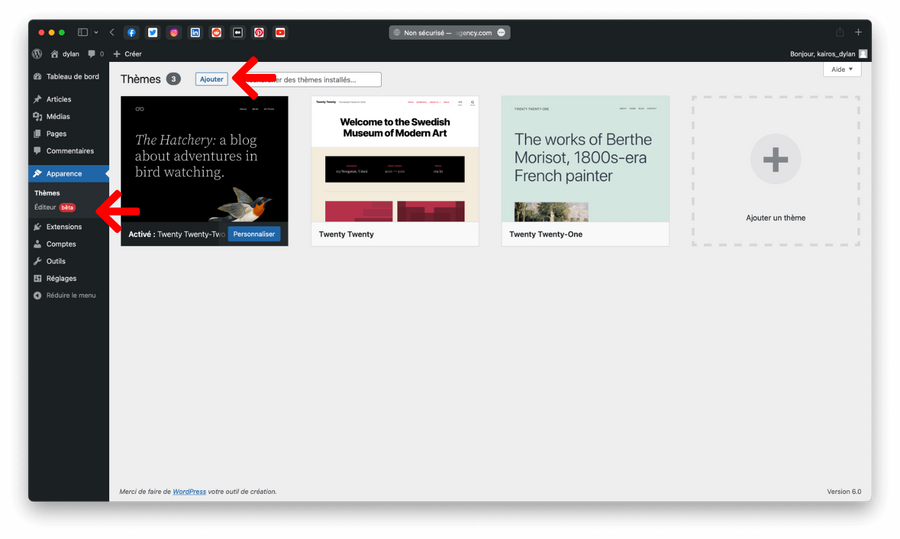Click the address bar more options icon

click(501, 33)
